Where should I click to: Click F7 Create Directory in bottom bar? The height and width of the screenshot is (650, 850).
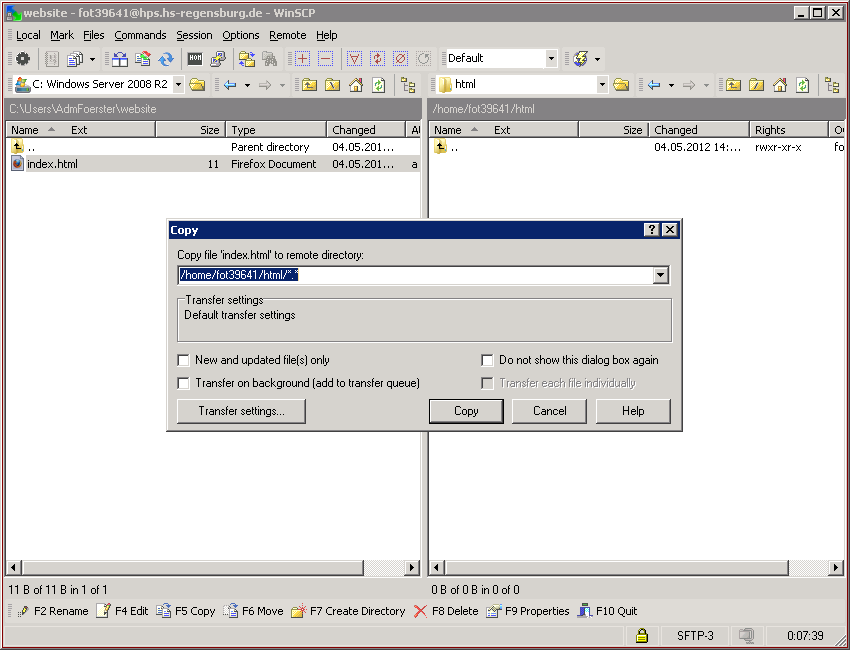[x=348, y=612]
